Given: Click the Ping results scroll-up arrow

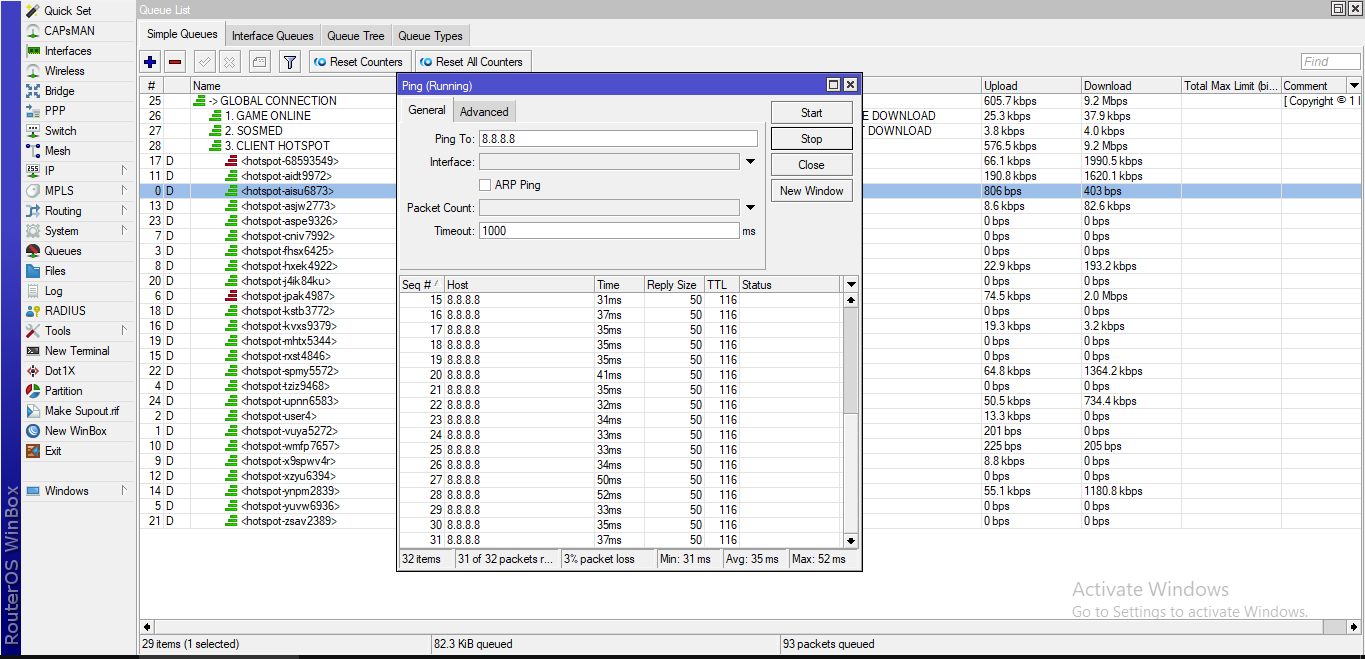Looking at the screenshot, I should (851, 300).
